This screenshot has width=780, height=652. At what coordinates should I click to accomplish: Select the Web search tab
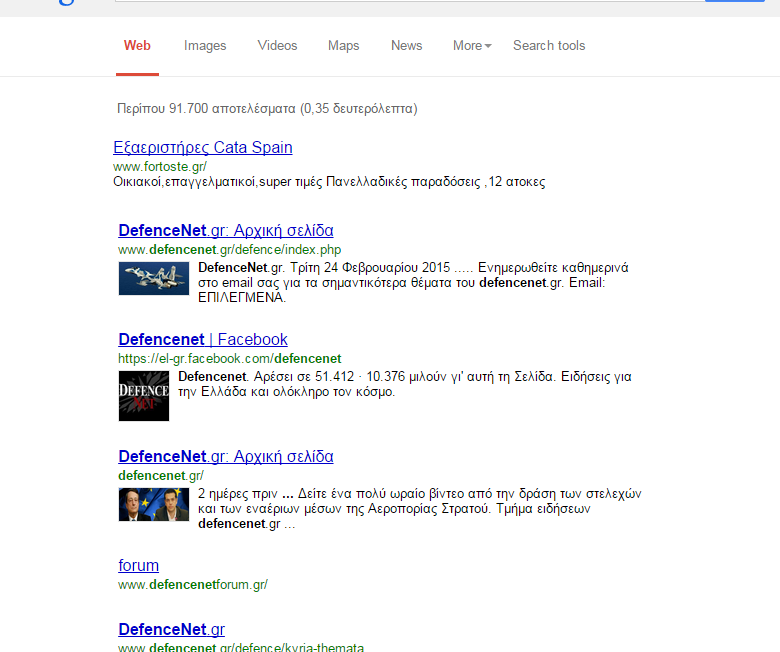coord(137,46)
